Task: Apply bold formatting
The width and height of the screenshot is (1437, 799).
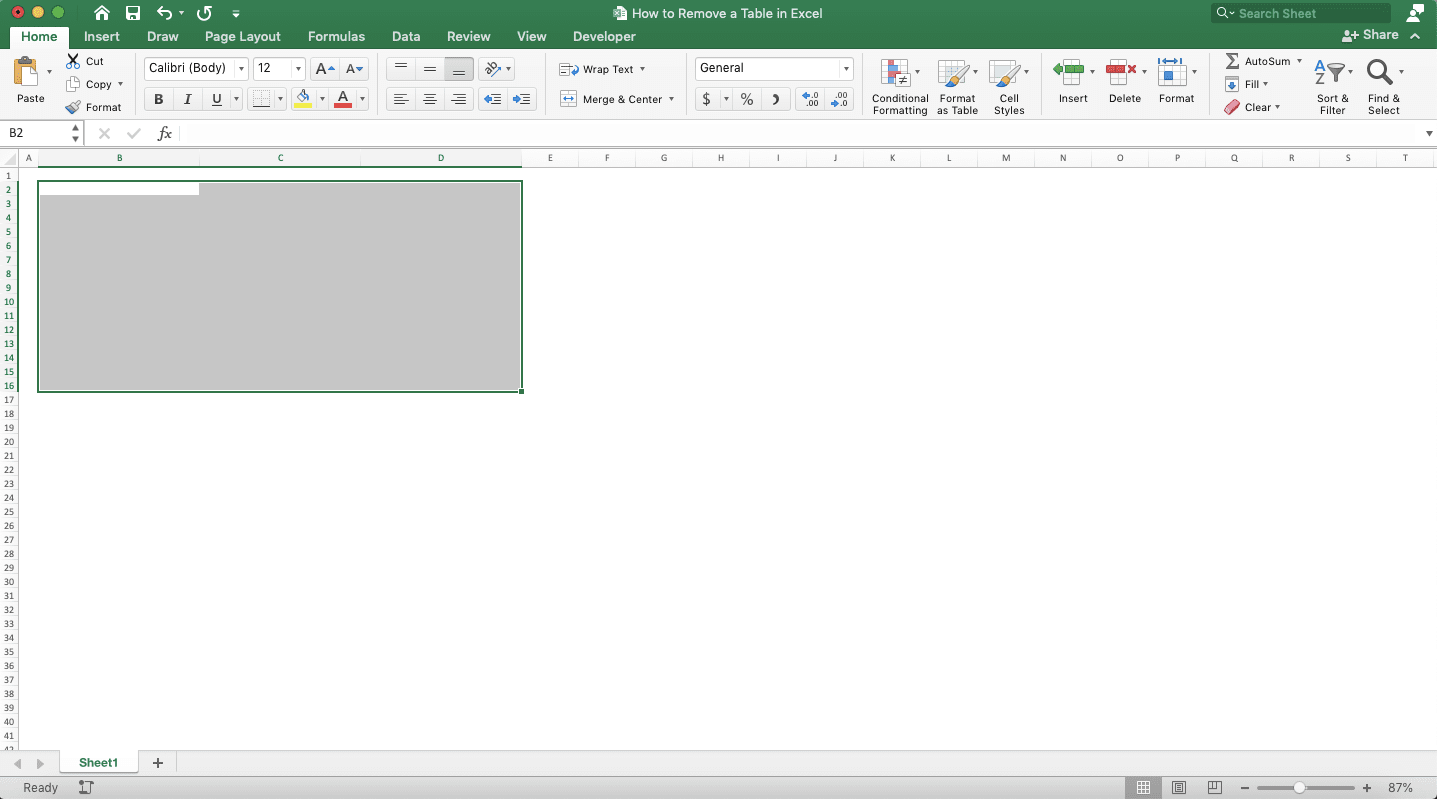Action: click(x=157, y=98)
